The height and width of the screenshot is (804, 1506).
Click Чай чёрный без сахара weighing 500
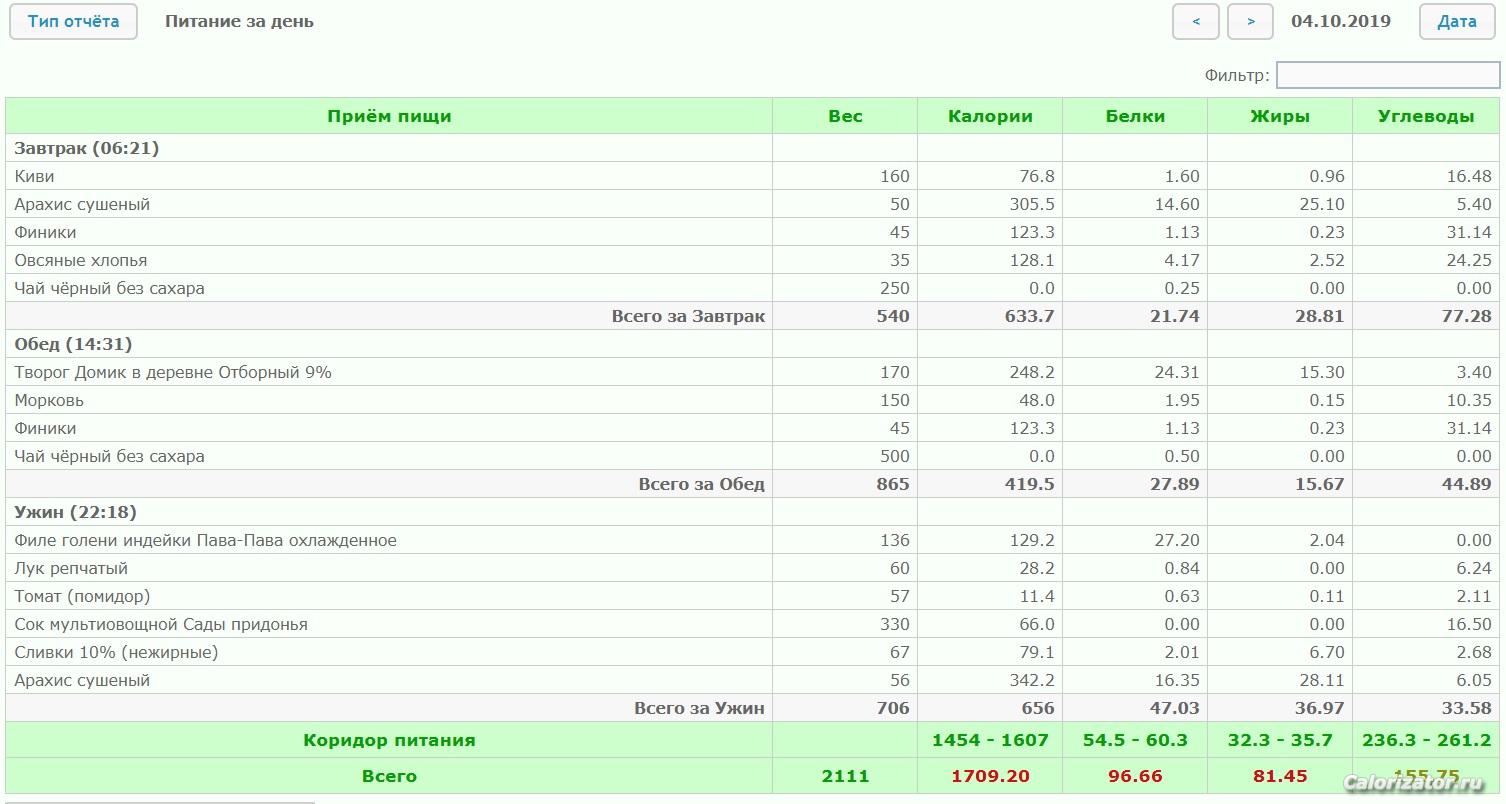109,456
